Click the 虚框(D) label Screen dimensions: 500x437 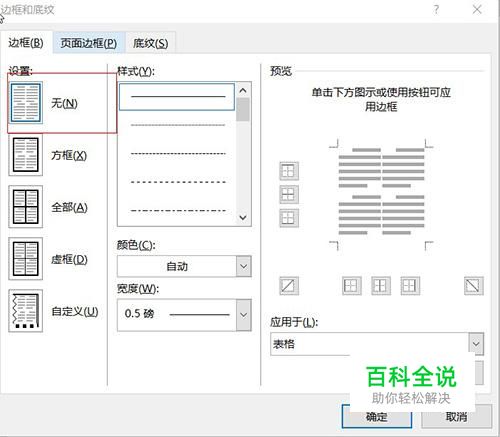pos(69,259)
